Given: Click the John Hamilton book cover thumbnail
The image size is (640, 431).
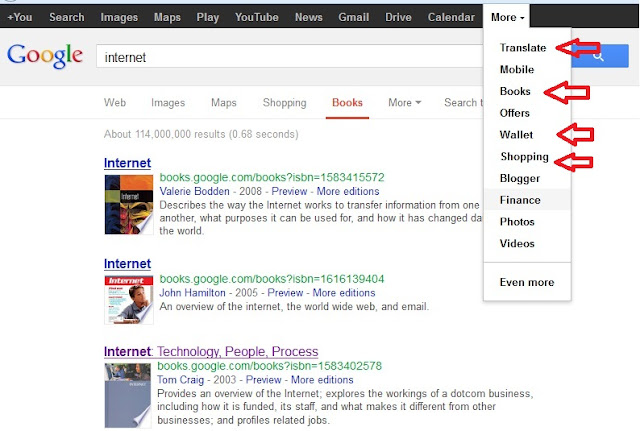Looking at the screenshot, I should [129, 300].
